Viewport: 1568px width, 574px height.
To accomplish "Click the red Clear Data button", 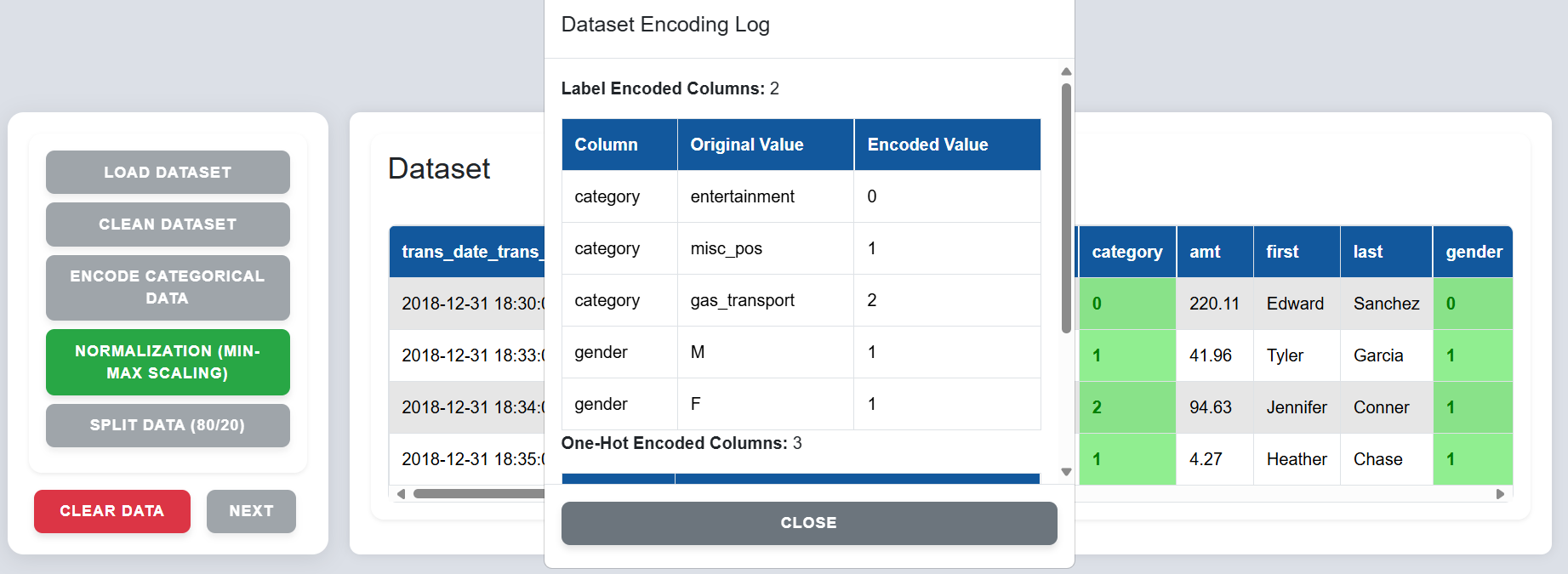I will (112, 511).
